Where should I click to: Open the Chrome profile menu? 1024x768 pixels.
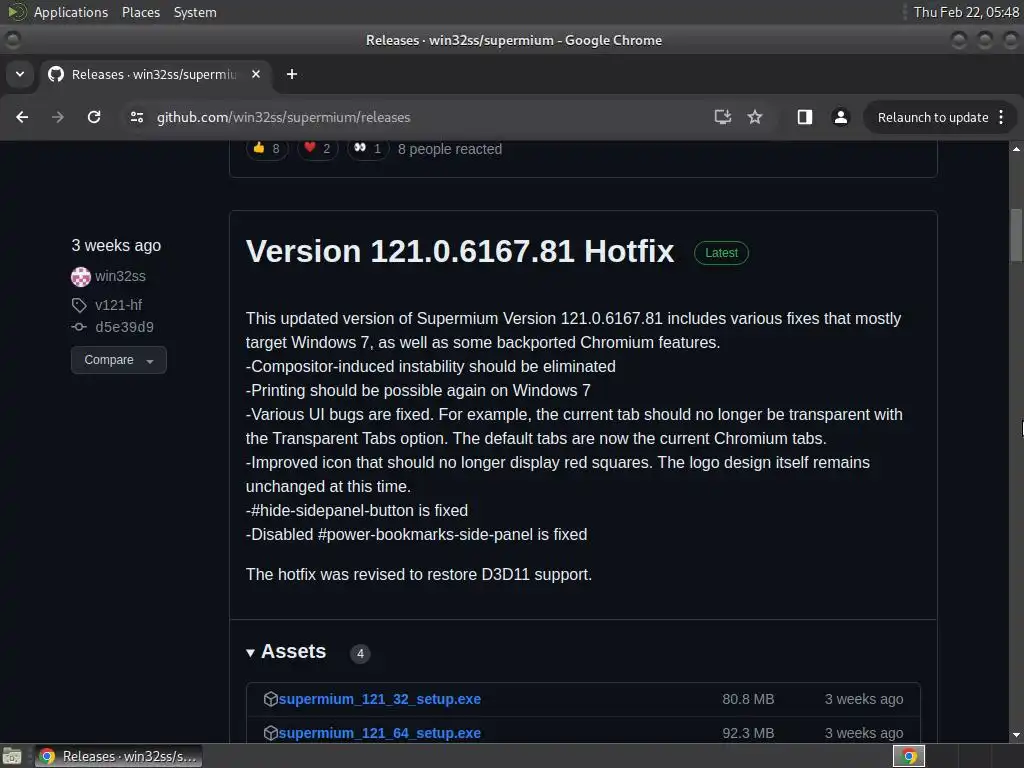(x=840, y=117)
